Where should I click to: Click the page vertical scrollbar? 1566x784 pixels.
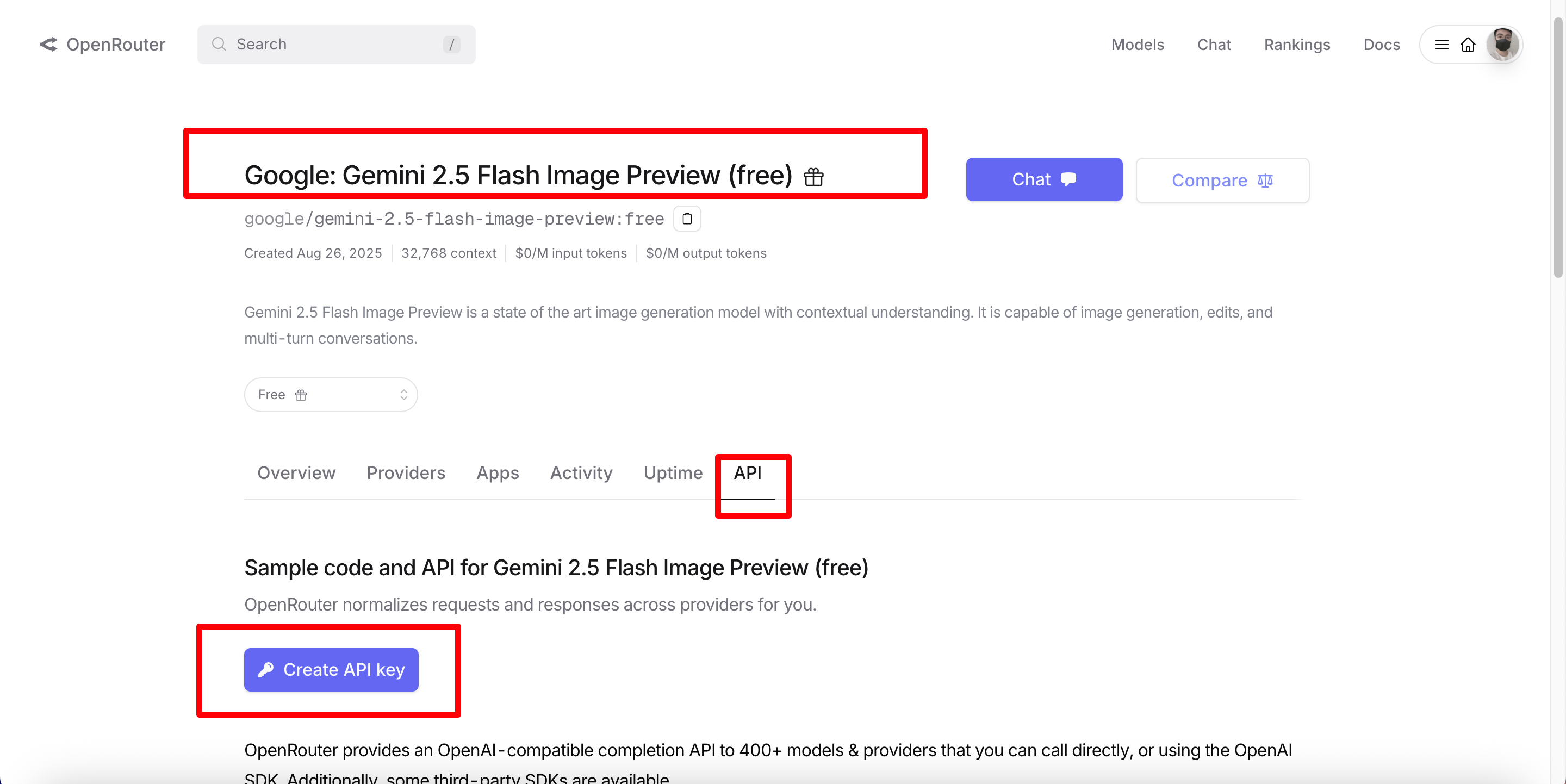click(x=1558, y=146)
